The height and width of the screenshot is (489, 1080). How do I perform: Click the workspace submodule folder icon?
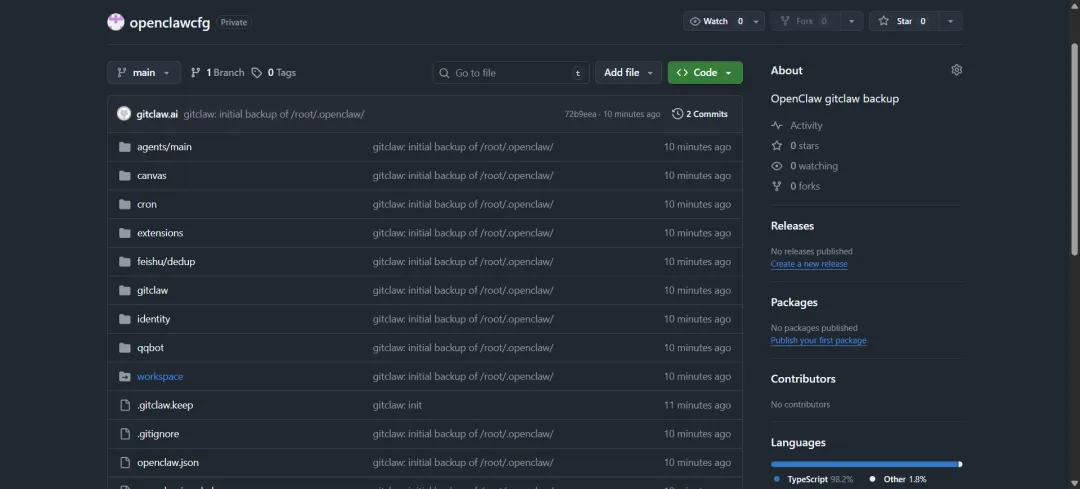tap(125, 377)
